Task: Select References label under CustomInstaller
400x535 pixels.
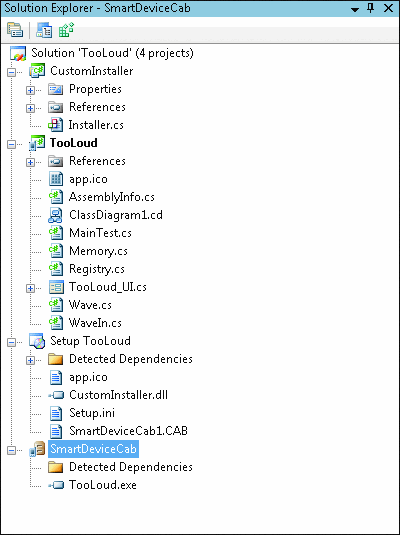Action: pos(97,107)
